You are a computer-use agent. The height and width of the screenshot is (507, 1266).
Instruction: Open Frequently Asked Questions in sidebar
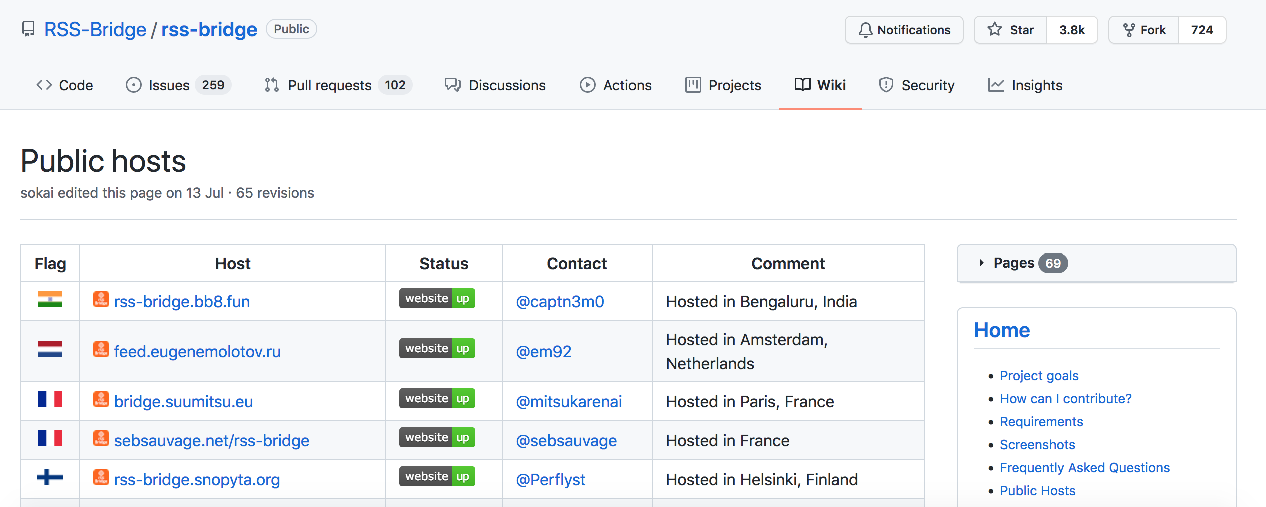point(1084,467)
